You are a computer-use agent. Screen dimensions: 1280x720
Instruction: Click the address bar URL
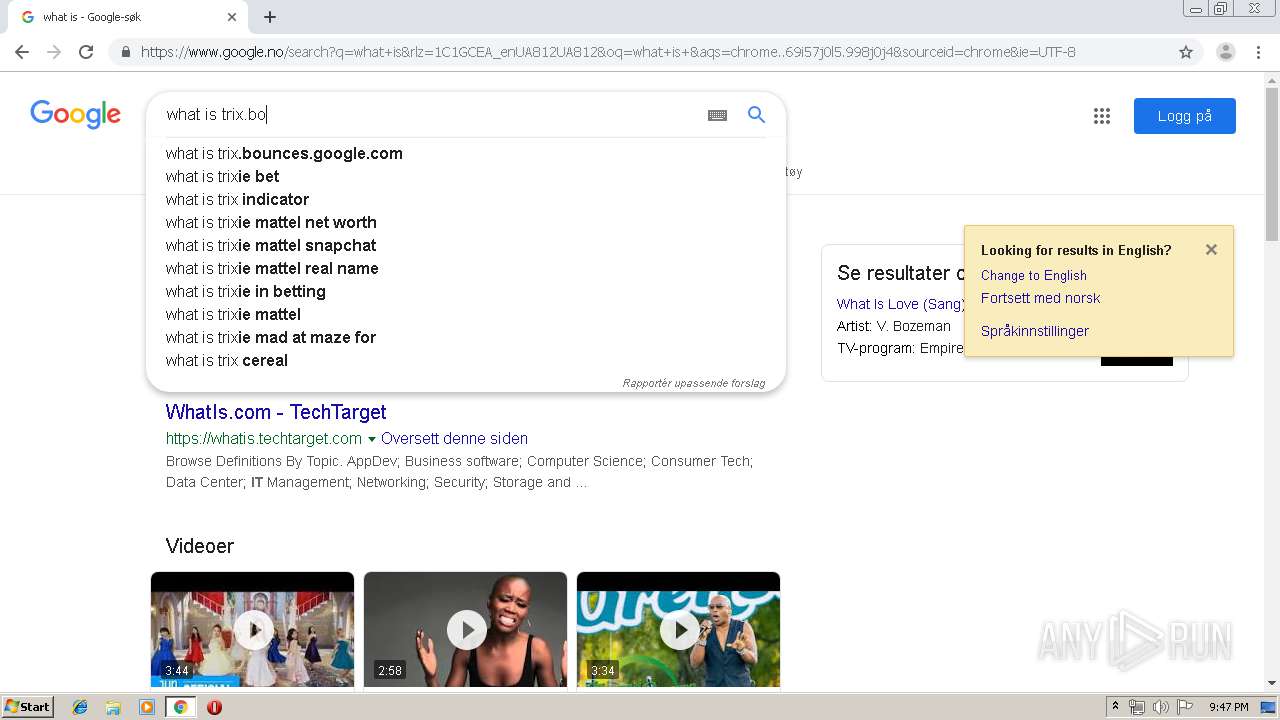pyautogui.click(x=608, y=52)
